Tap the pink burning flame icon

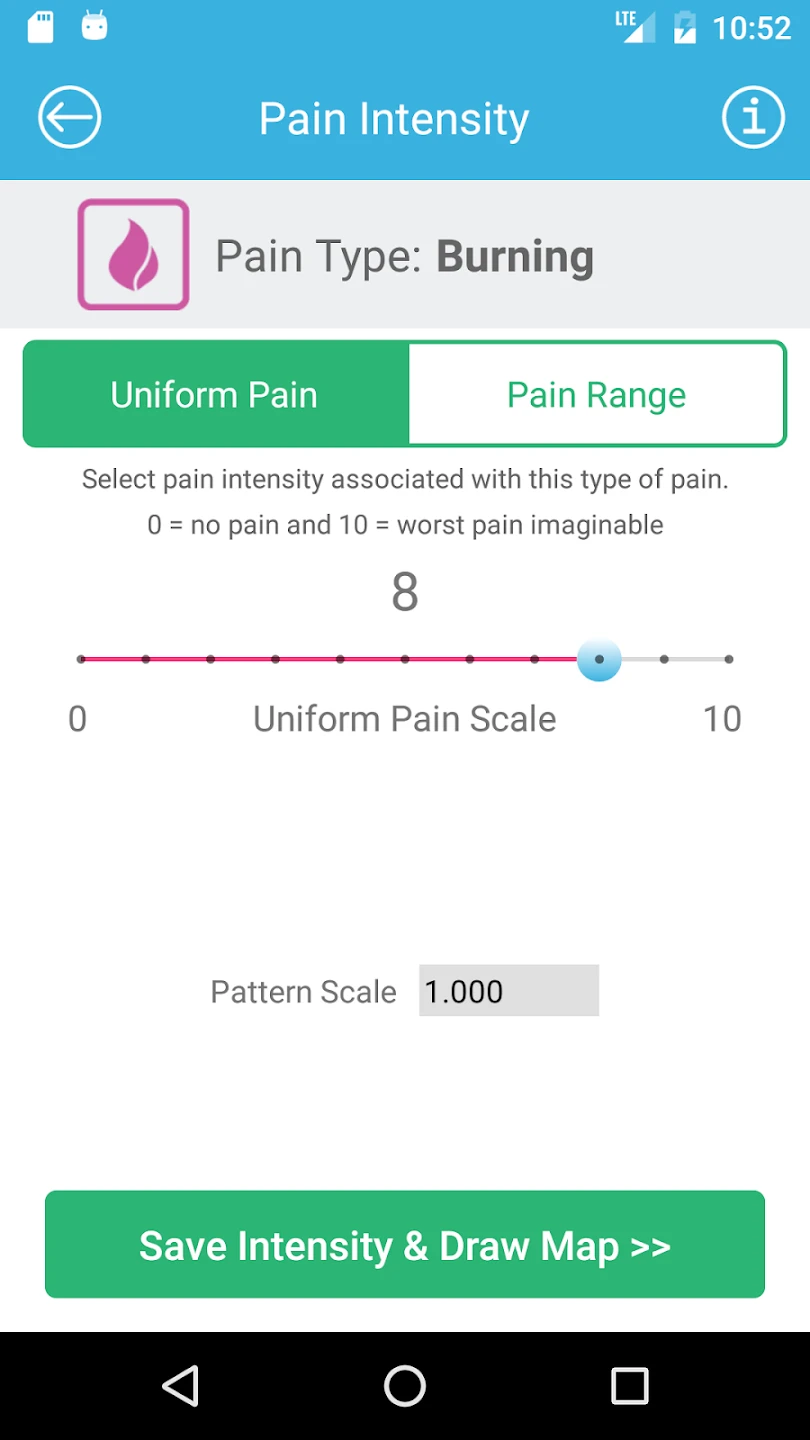click(133, 254)
